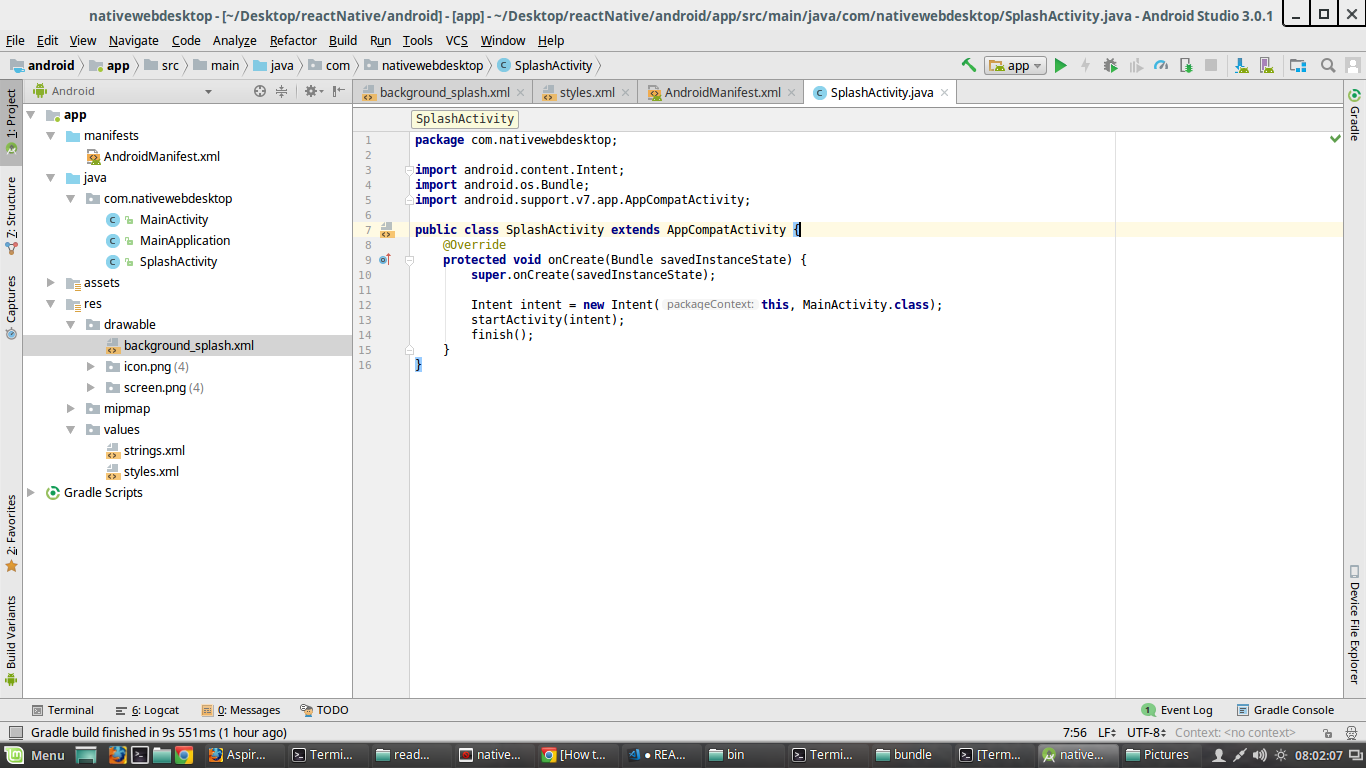Click override gutter icon on line 9
1366x768 pixels.
coord(385,260)
